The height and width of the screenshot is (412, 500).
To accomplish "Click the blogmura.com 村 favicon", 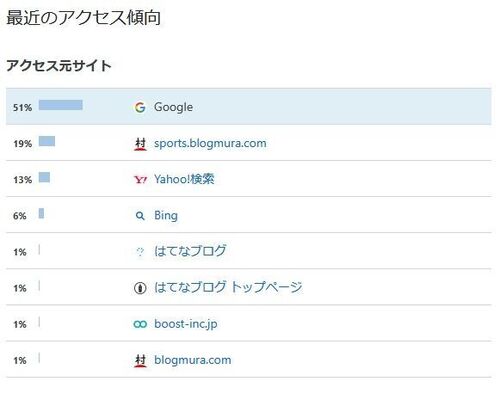I will (x=140, y=361).
